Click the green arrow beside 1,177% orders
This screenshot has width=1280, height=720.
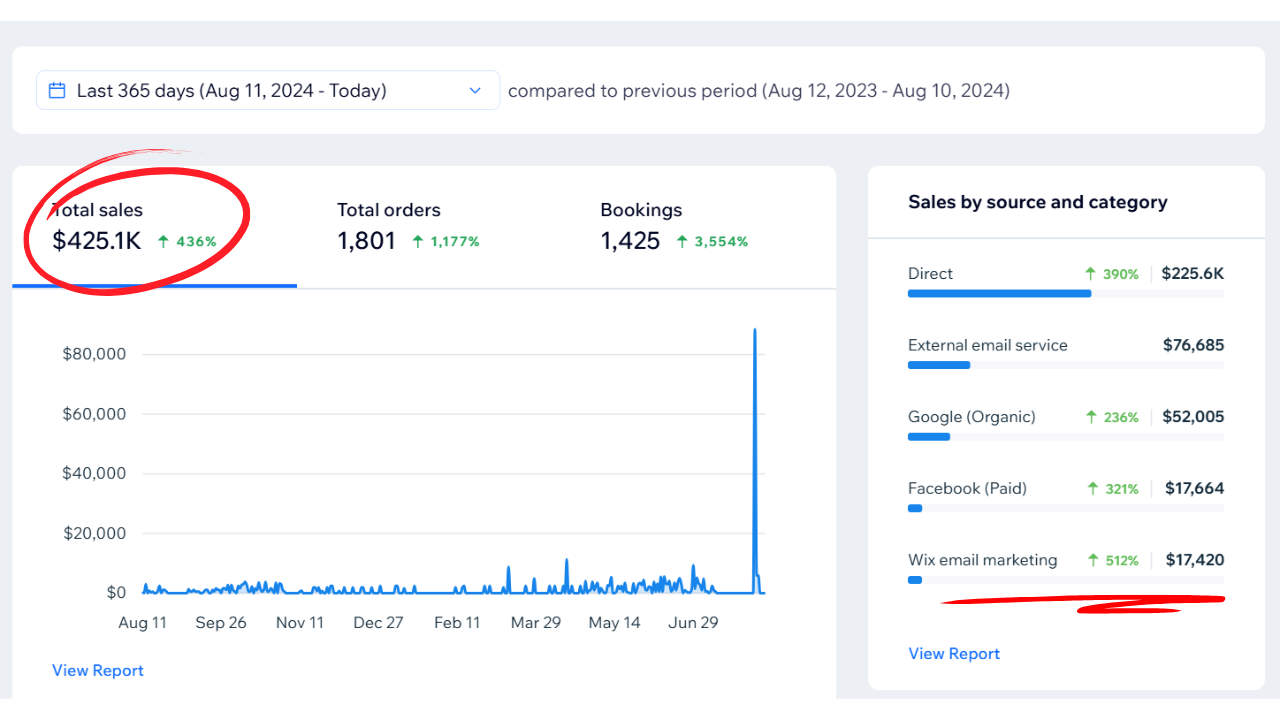click(418, 241)
